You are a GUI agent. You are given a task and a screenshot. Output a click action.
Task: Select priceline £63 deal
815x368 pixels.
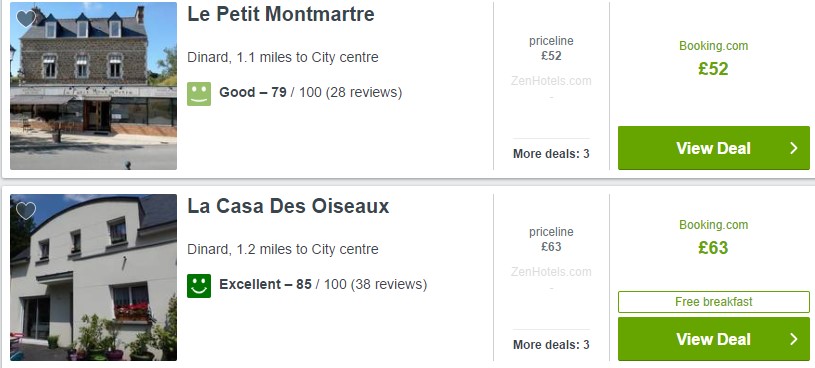pos(551,239)
